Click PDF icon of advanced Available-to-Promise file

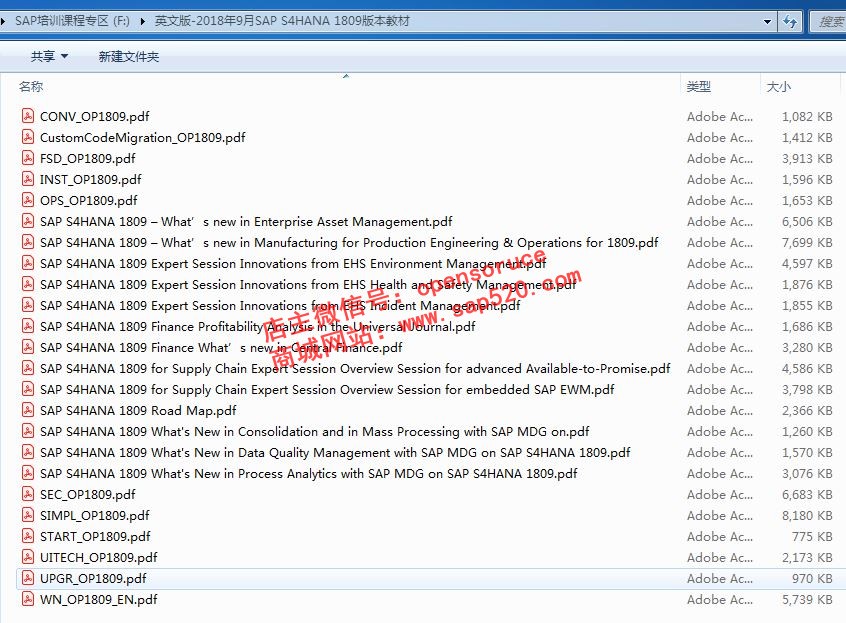pos(28,368)
